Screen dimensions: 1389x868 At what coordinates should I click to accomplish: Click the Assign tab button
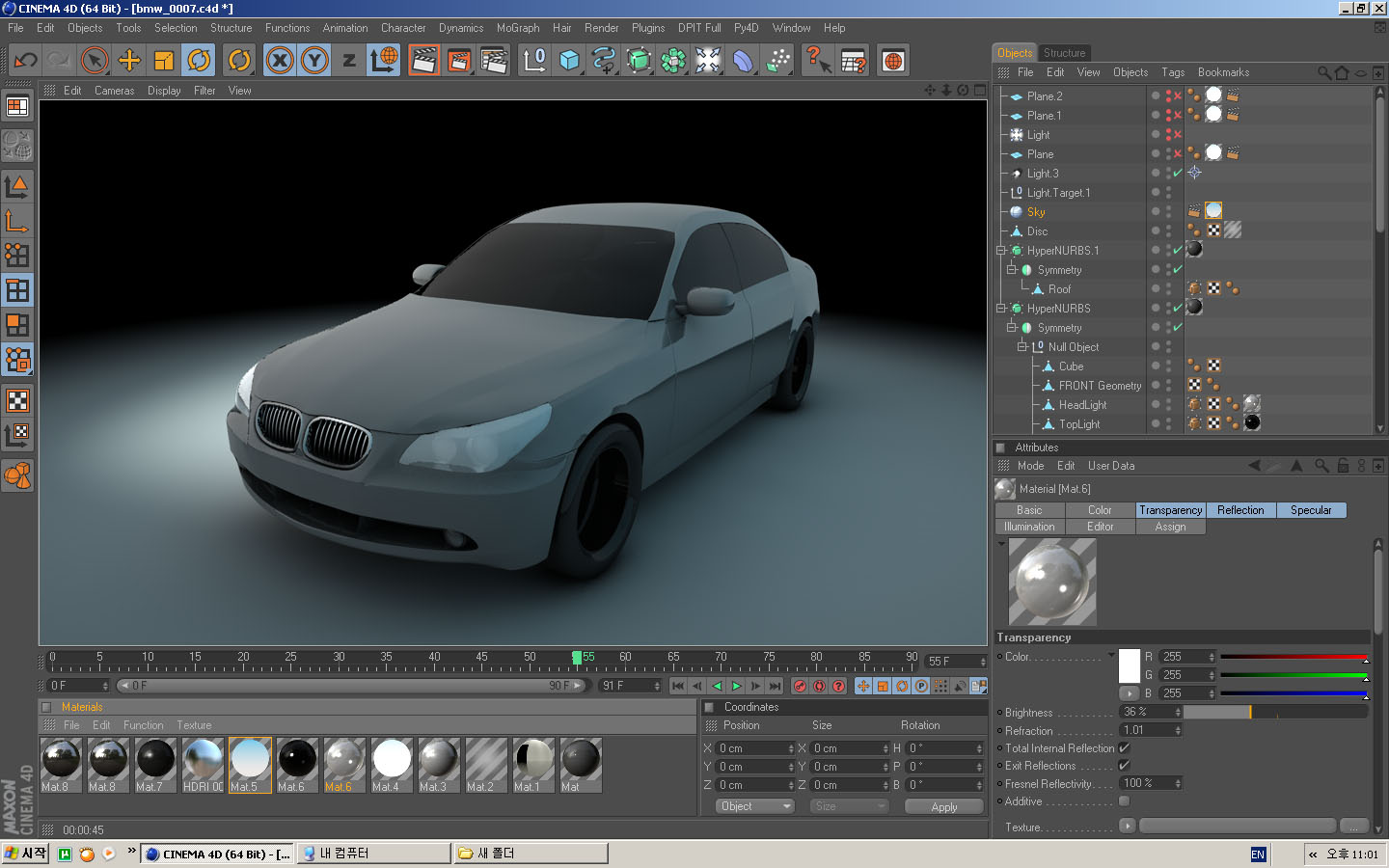tap(1170, 527)
